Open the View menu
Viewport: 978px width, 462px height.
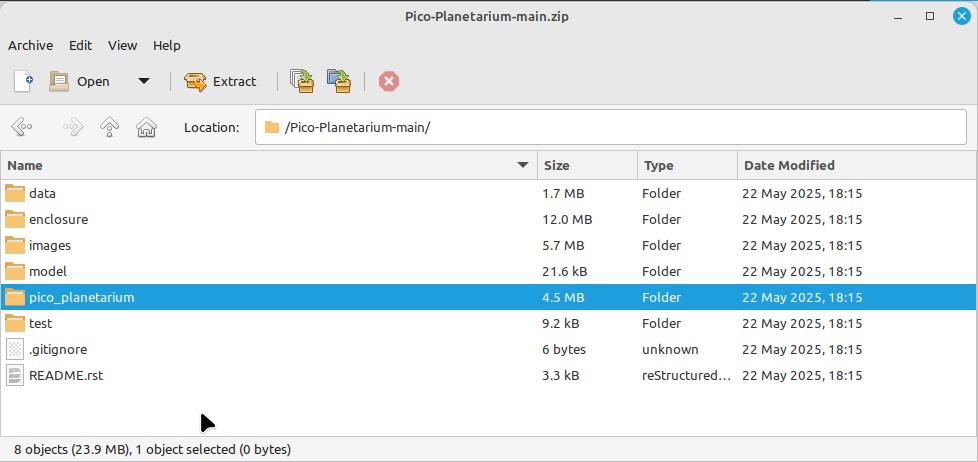122,46
